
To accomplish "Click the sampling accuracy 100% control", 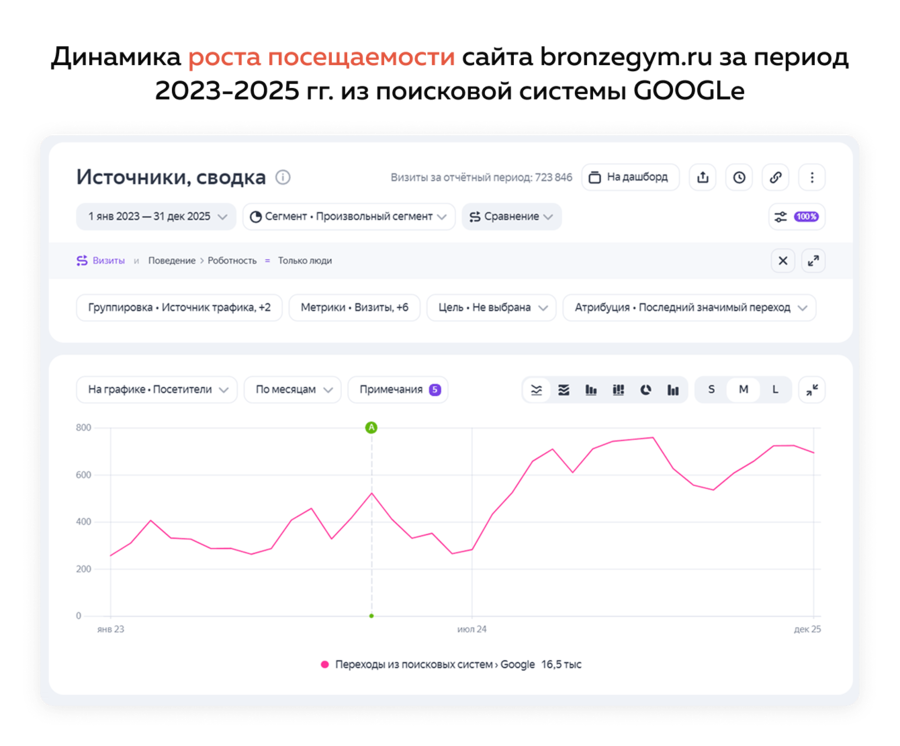I will click(x=797, y=216).
